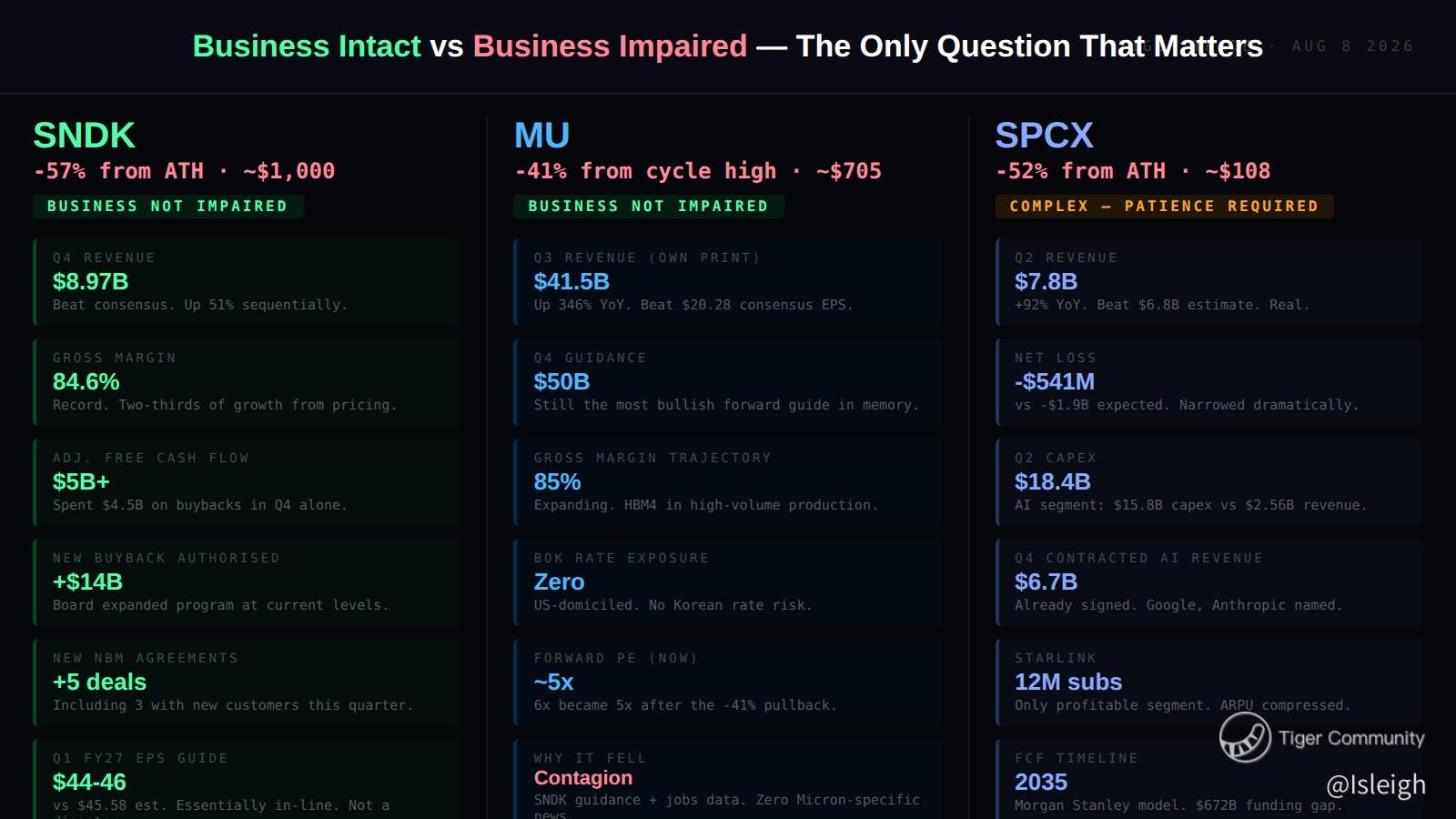Open the Starlink 12M subs card
1456x819 pixels.
(1209, 682)
